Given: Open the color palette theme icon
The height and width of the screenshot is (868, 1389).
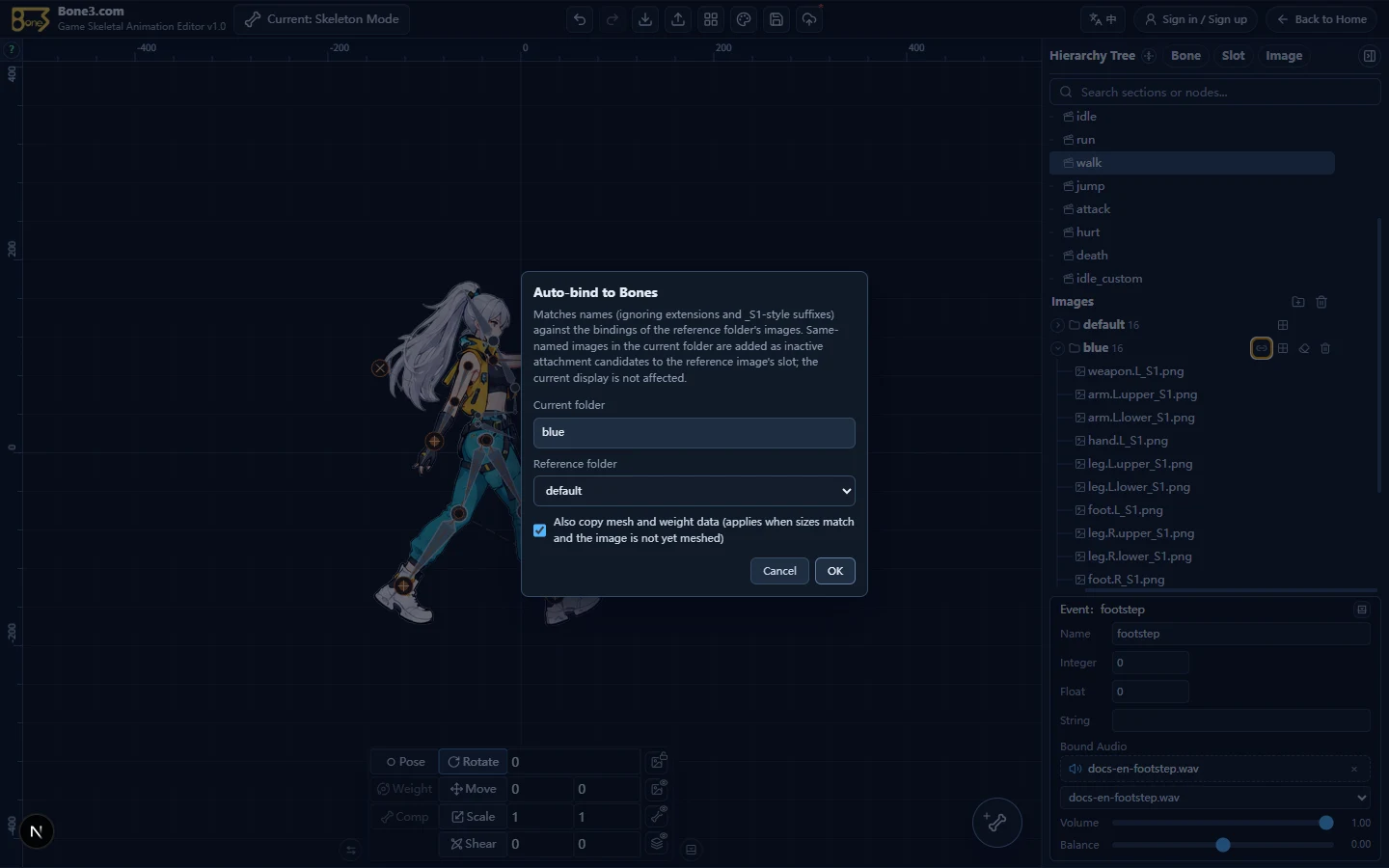Looking at the screenshot, I should click(x=744, y=19).
